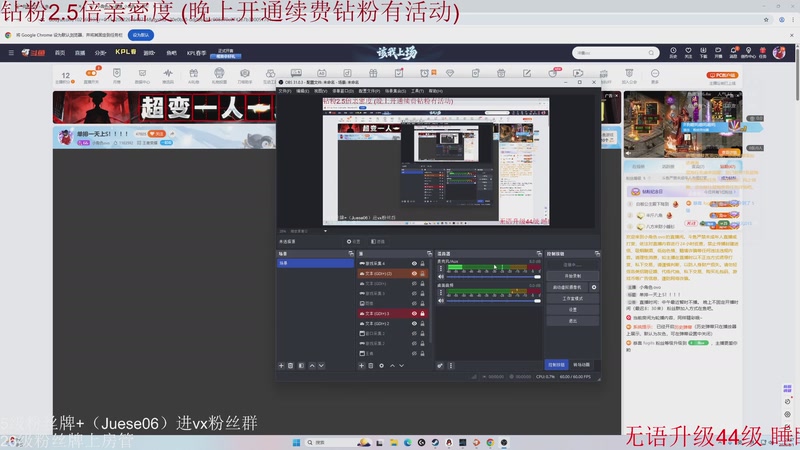Open scene filters icon in Scenes panel
800x450 pixels.
point(302,366)
